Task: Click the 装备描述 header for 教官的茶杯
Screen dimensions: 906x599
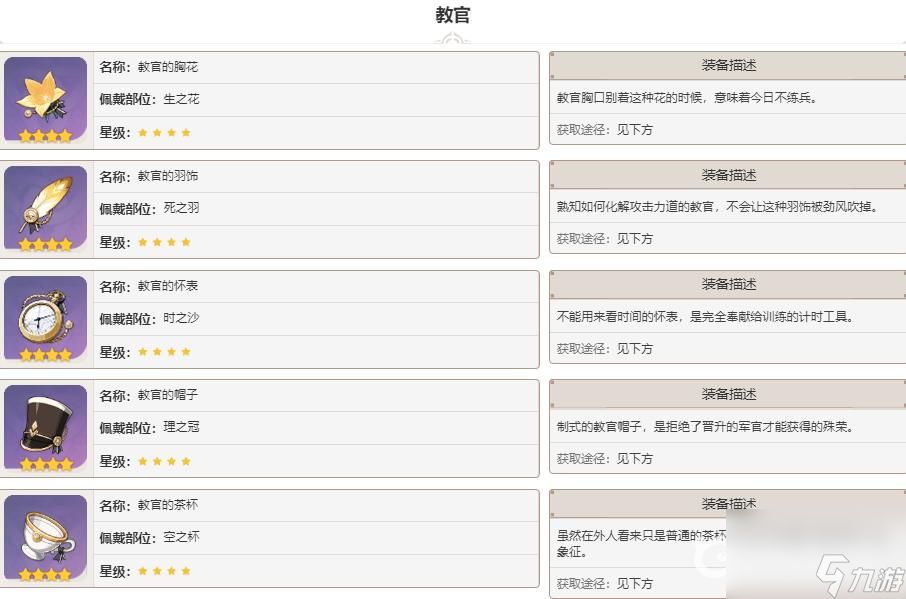Action: coord(728,504)
